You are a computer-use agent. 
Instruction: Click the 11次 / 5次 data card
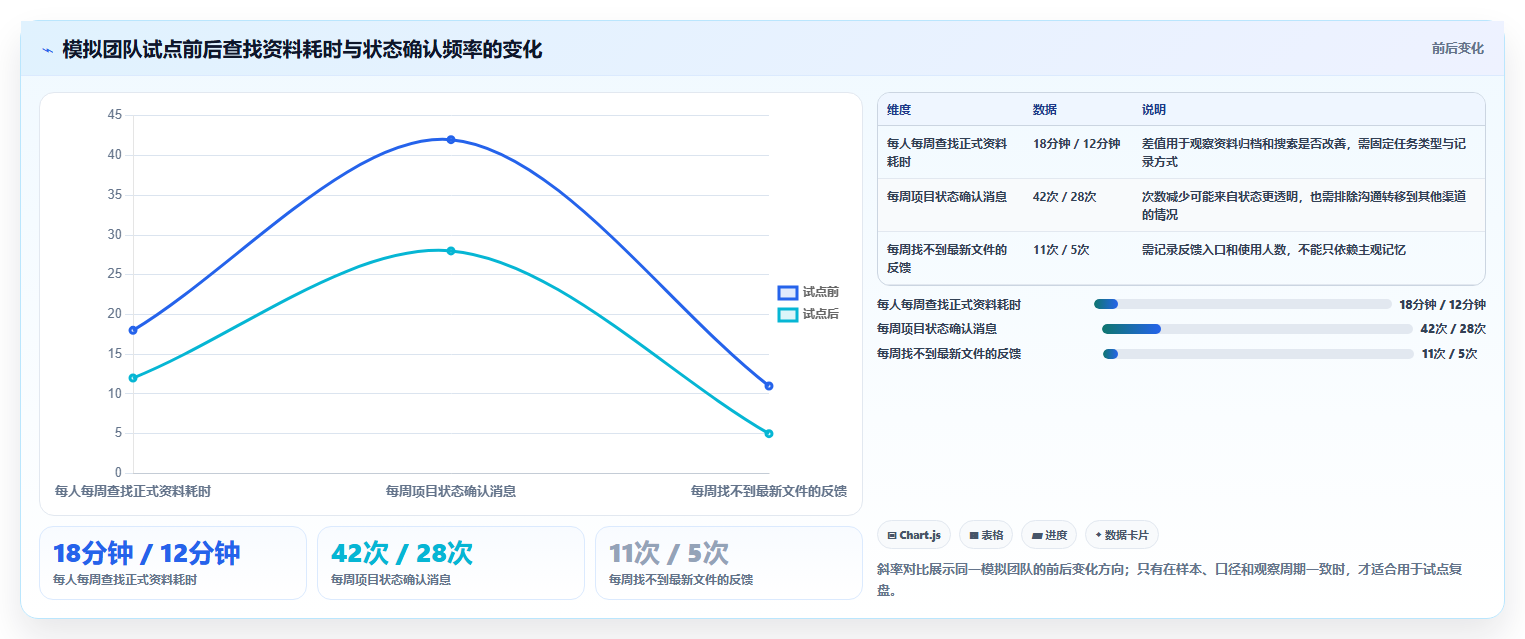point(729,563)
